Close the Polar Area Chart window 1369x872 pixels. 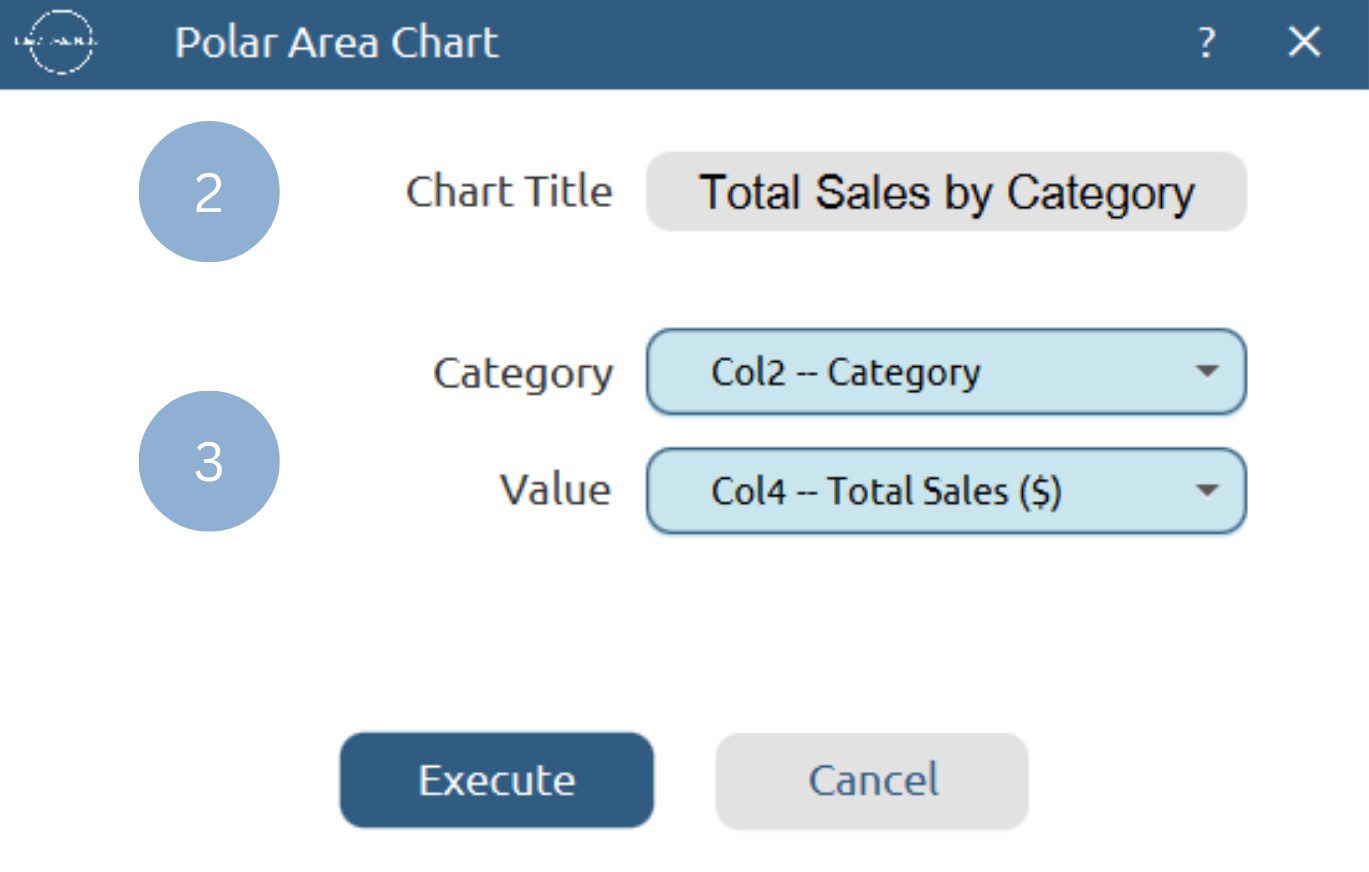pyautogui.click(x=1303, y=43)
